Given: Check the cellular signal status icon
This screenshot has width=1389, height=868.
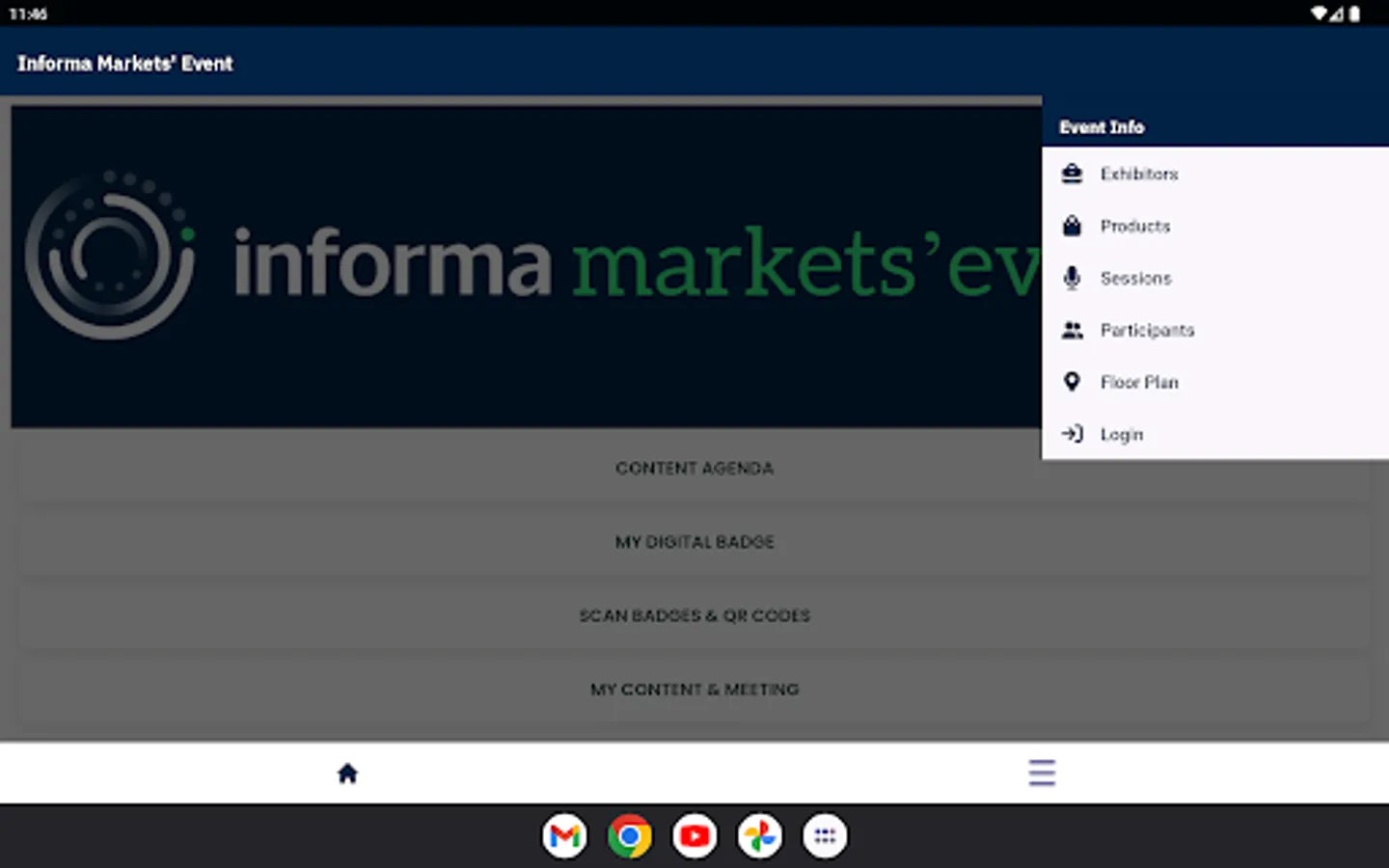Looking at the screenshot, I should point(1337,14).
